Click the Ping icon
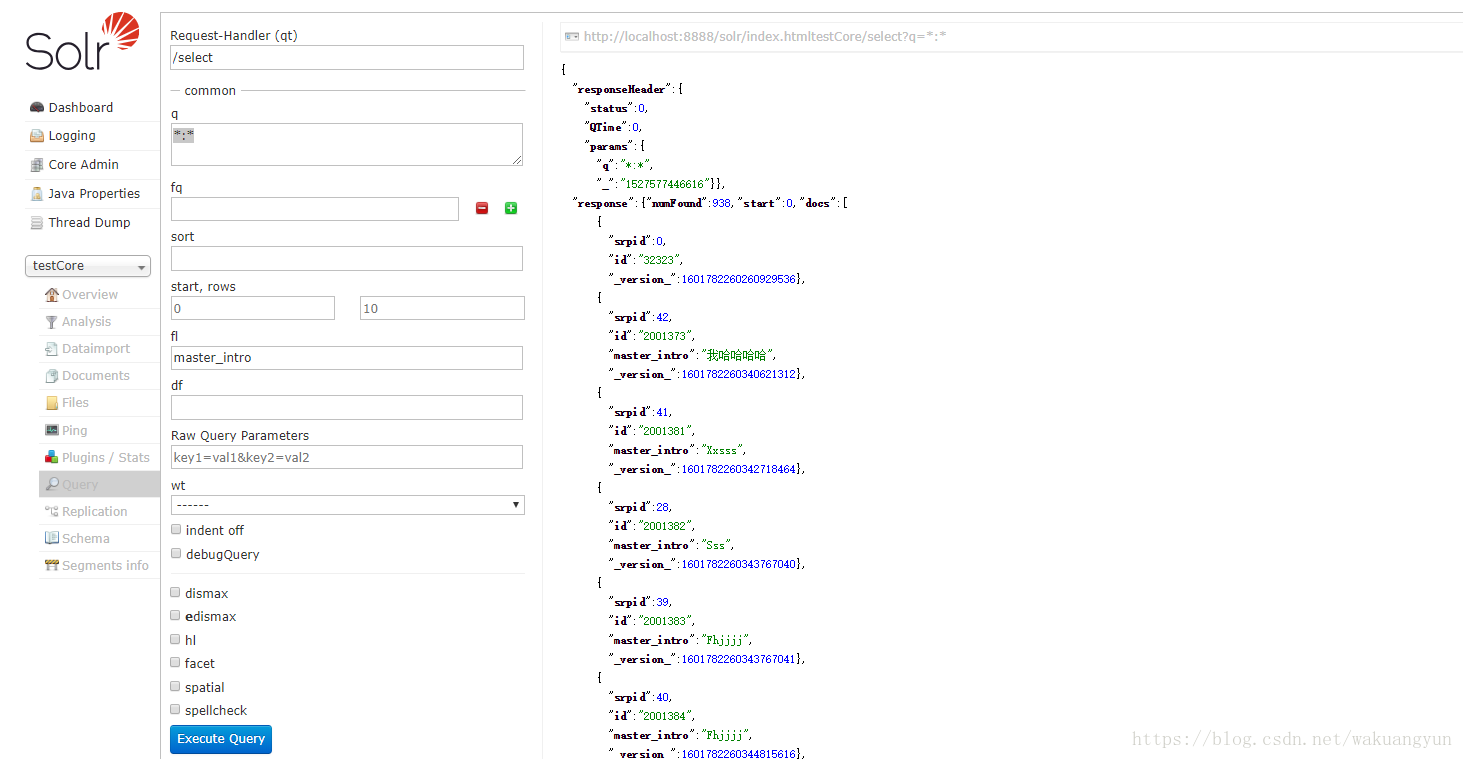This screenshot has width=1463, height=759. [x=52, y=430]
